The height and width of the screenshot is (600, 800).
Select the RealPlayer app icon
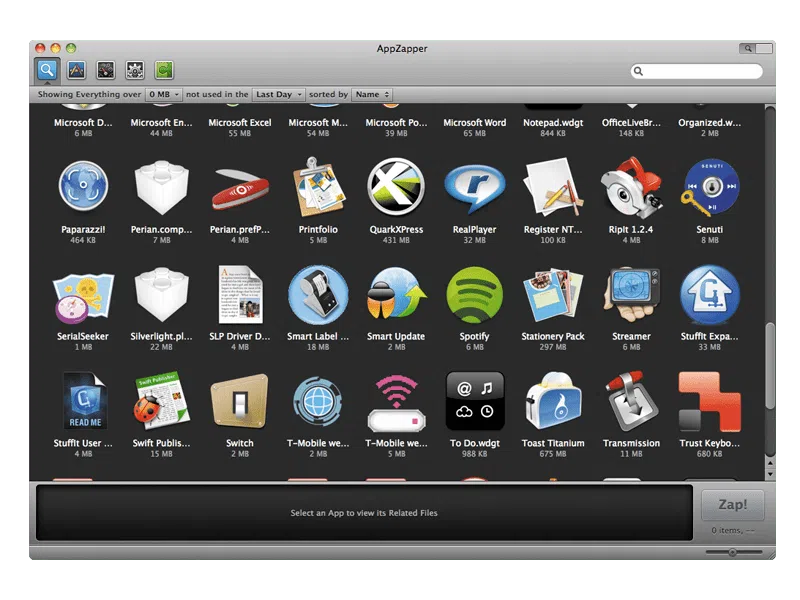pos(476,190)
